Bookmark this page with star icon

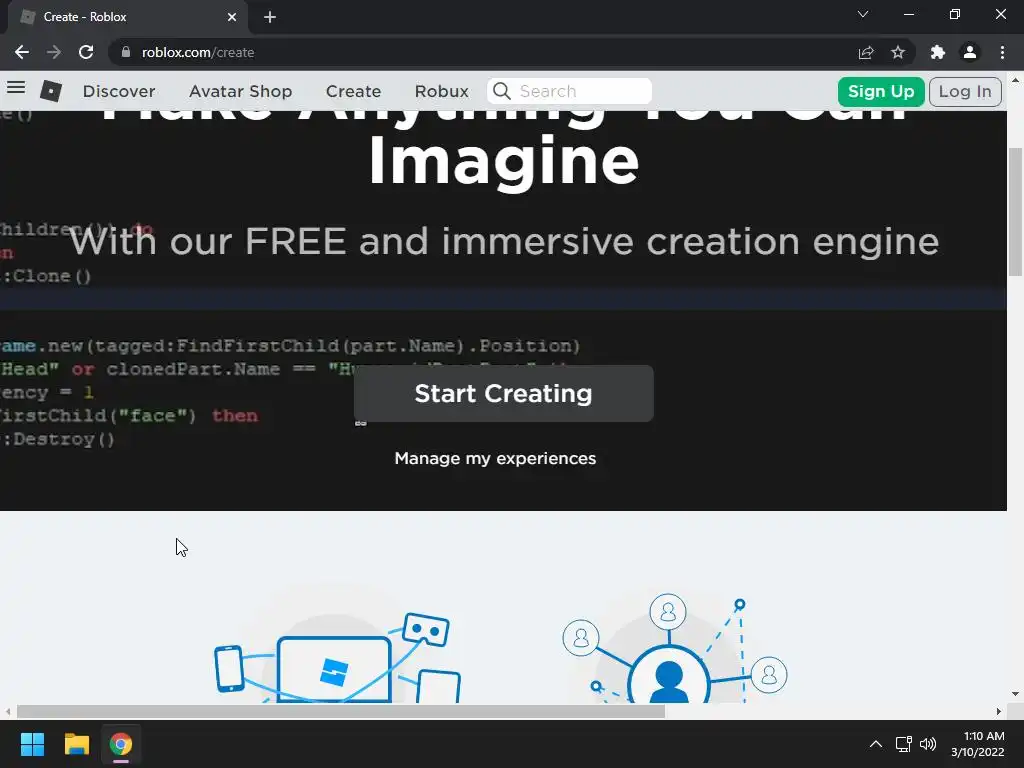(898, 52)
